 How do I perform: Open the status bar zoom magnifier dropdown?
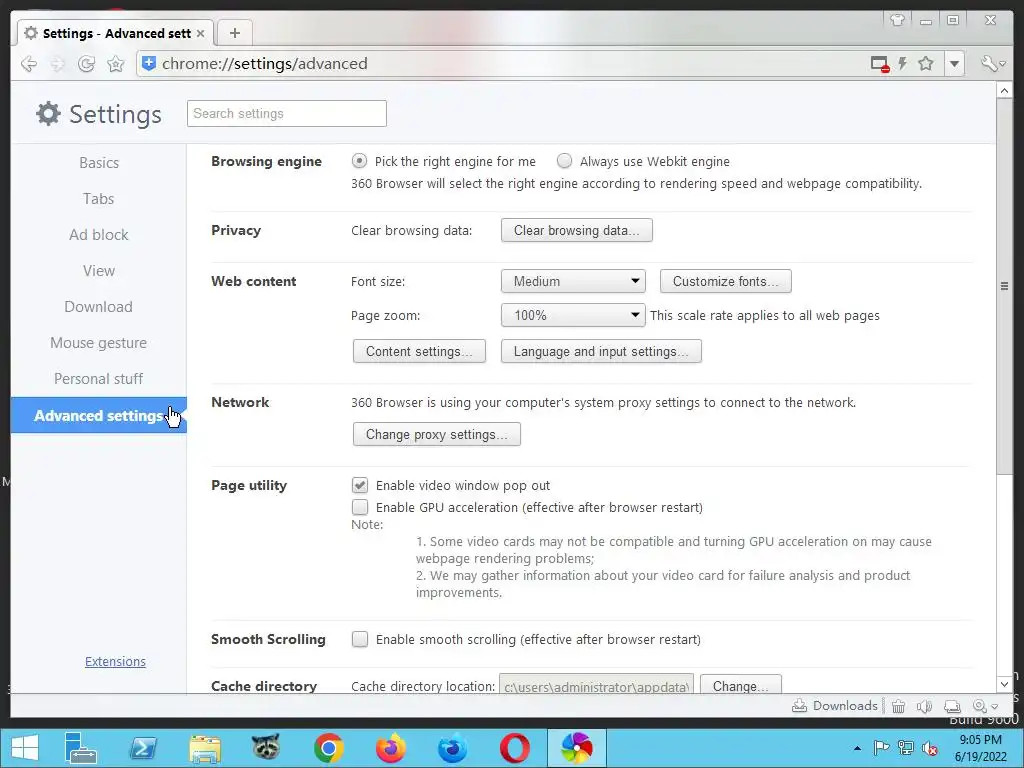[x=985, y=706]
